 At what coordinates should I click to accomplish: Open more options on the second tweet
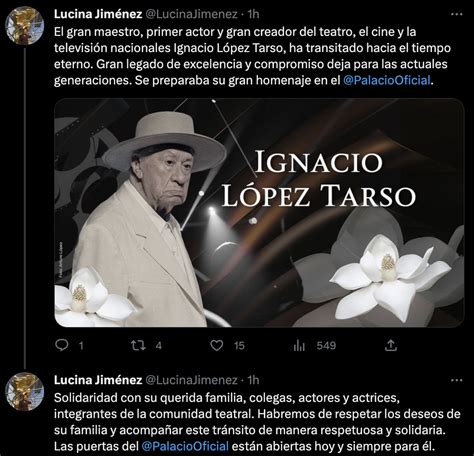(456, 380)
